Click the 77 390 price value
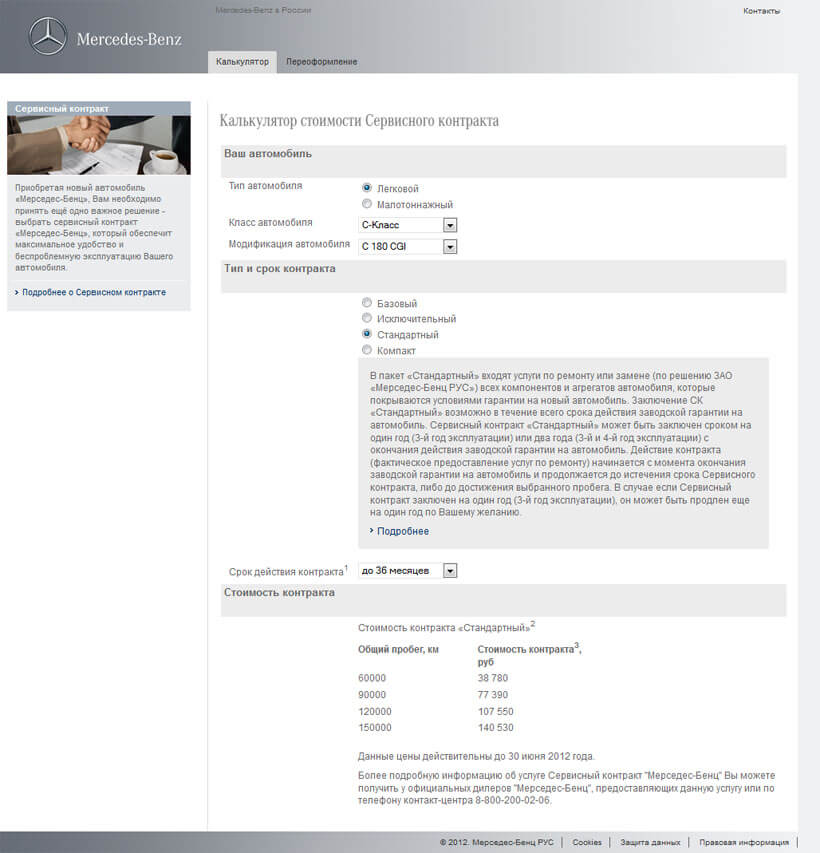 click(x=492, y=695)
